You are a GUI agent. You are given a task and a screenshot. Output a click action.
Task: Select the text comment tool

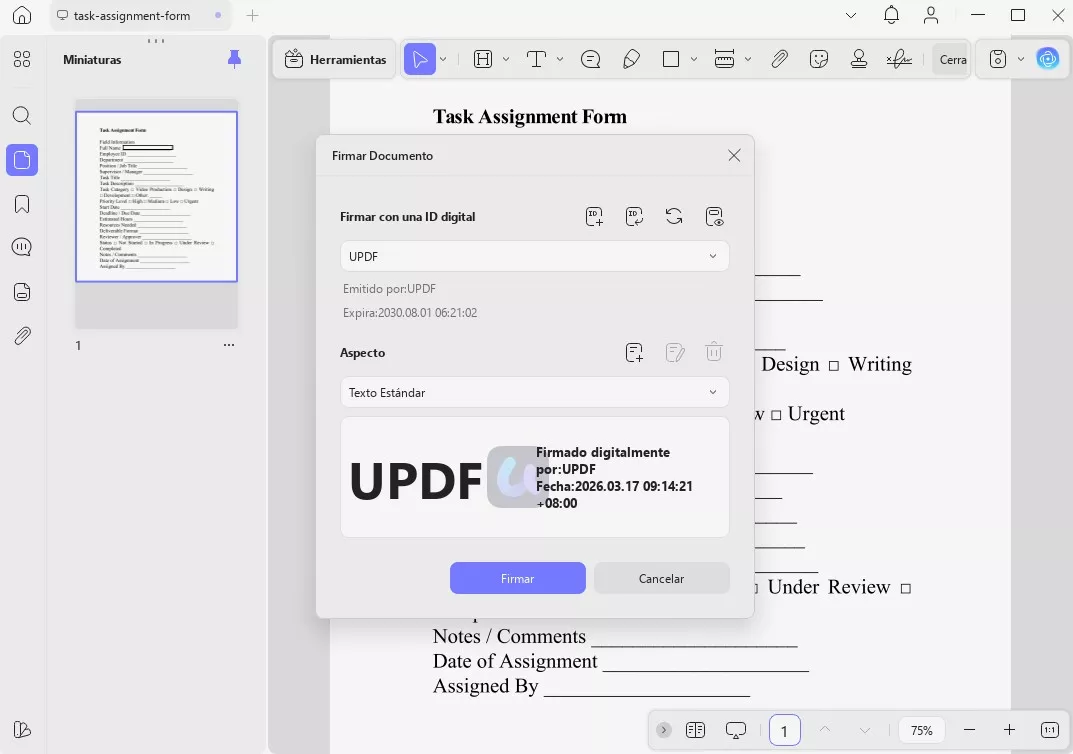click(x=536, y=60)
